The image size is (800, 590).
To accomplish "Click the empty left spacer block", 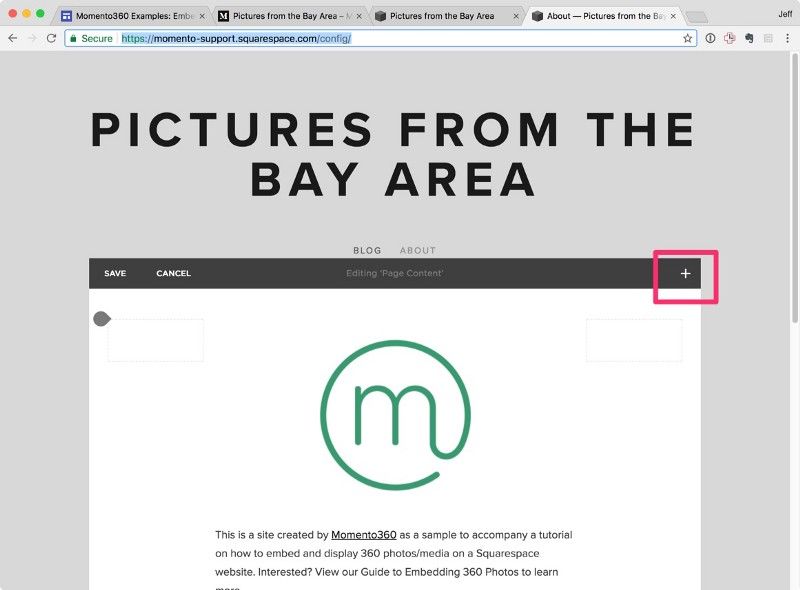I will click(x=156, y=340).
